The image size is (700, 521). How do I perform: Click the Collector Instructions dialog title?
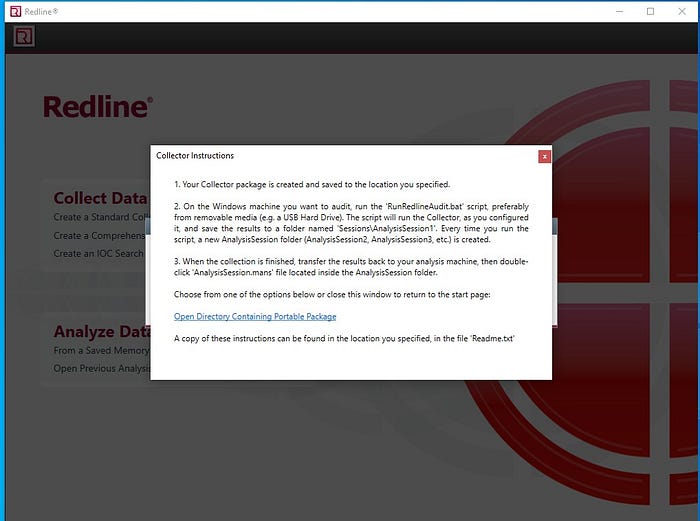point(195,156)
